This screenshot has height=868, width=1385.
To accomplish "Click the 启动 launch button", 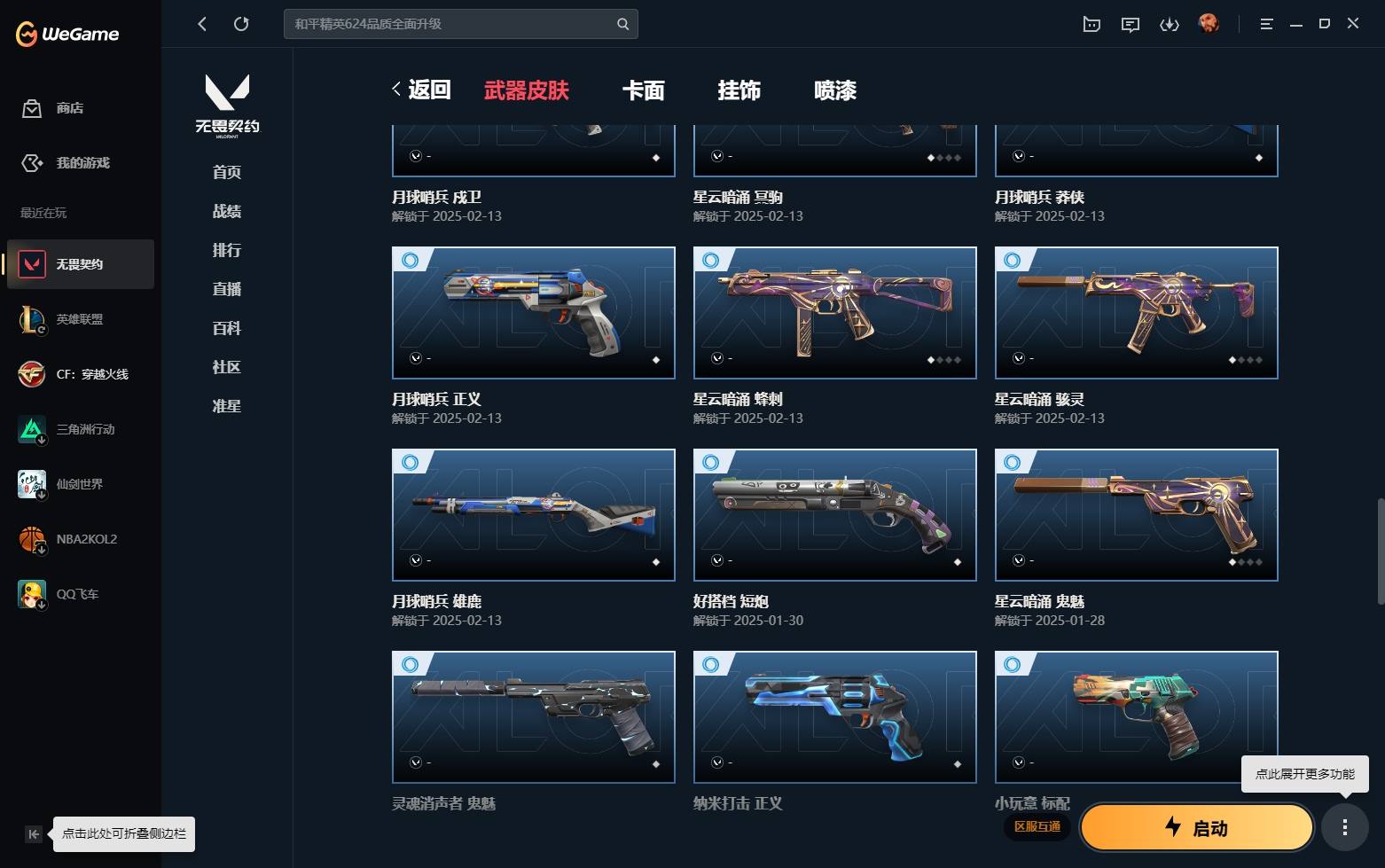I will click(x=1197, y=827).
